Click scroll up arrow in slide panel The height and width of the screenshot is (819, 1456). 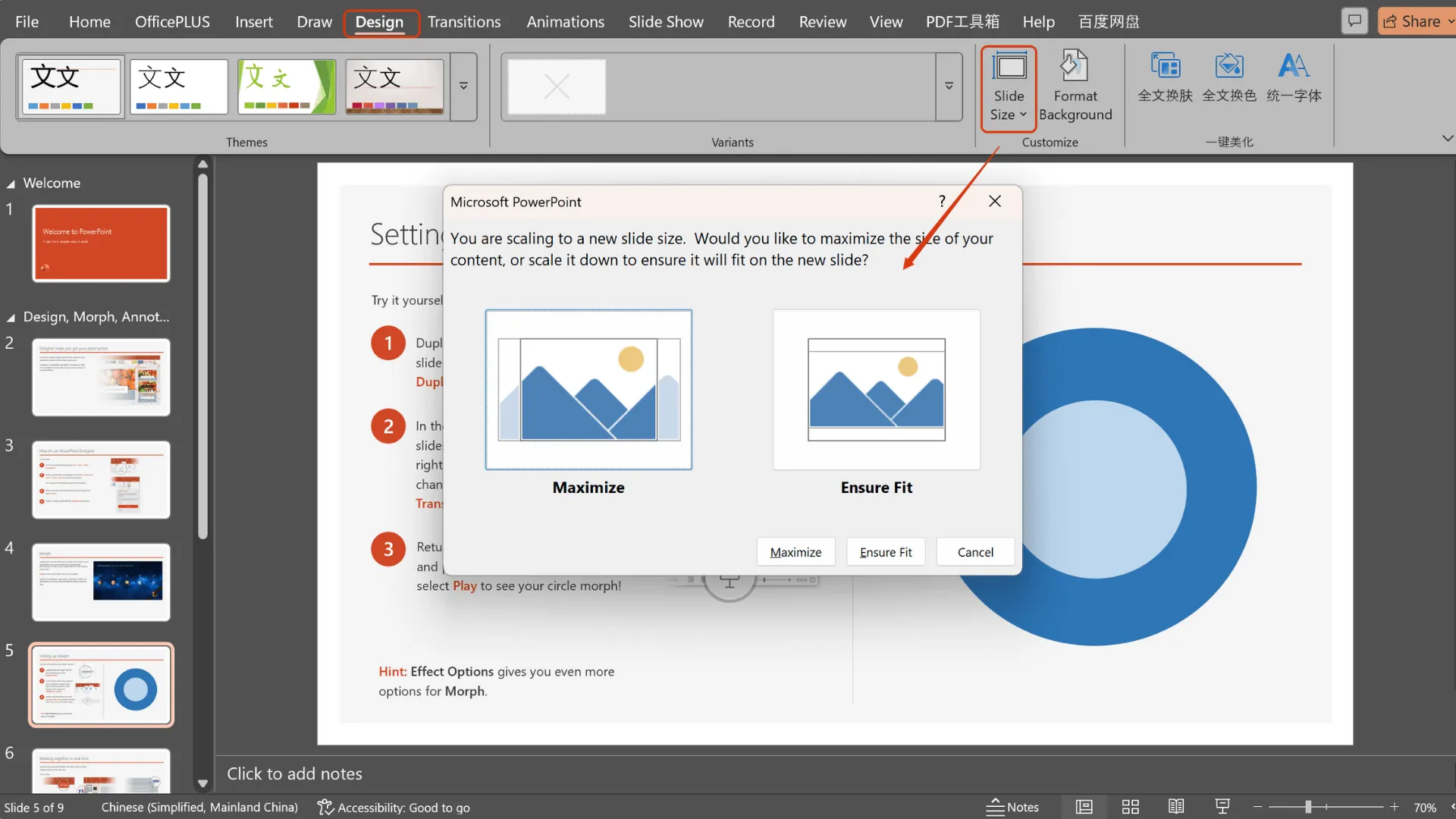tap(202, 164)
